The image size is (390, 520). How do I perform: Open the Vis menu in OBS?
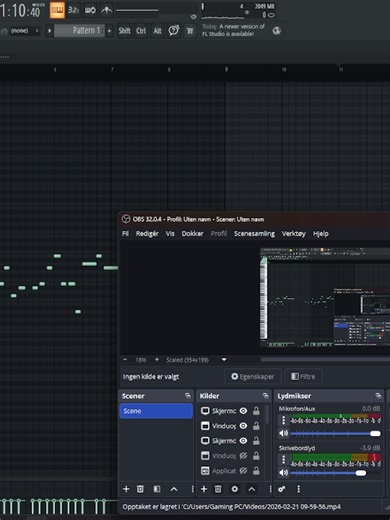click(170, 234)
